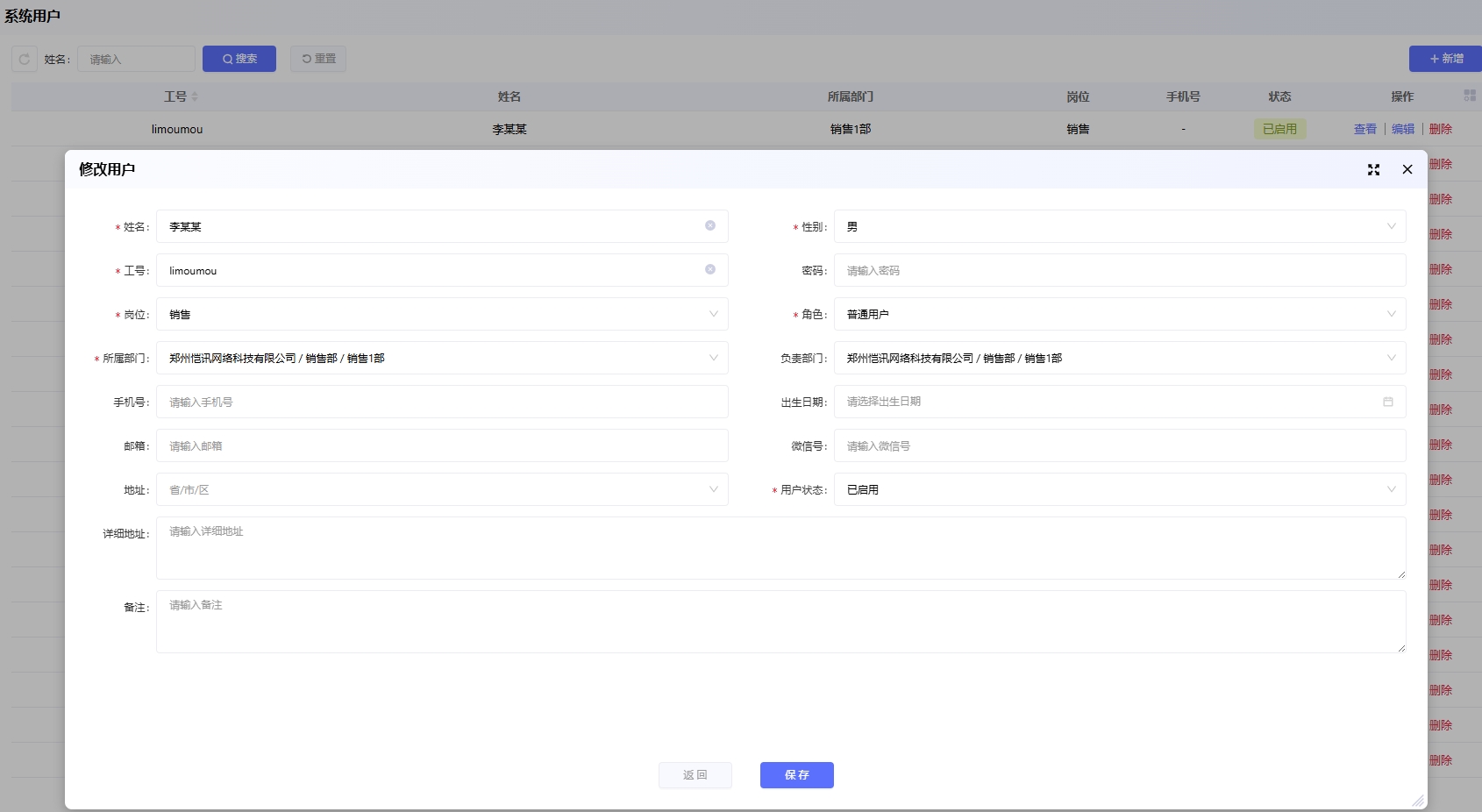Viewport: 1482px width, 812px height.
Task: Open the calendar icon in 出生日期 field
Action: pos(1388,402)
